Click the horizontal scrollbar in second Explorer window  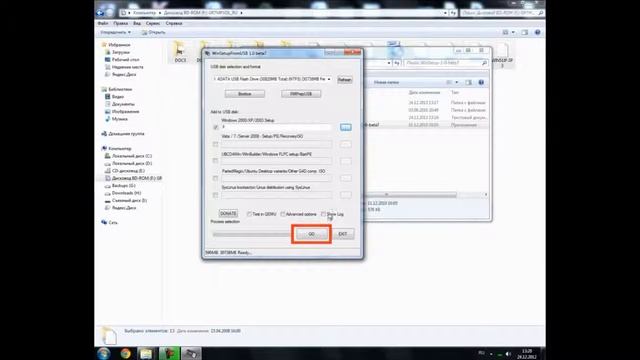coord(424,194)
